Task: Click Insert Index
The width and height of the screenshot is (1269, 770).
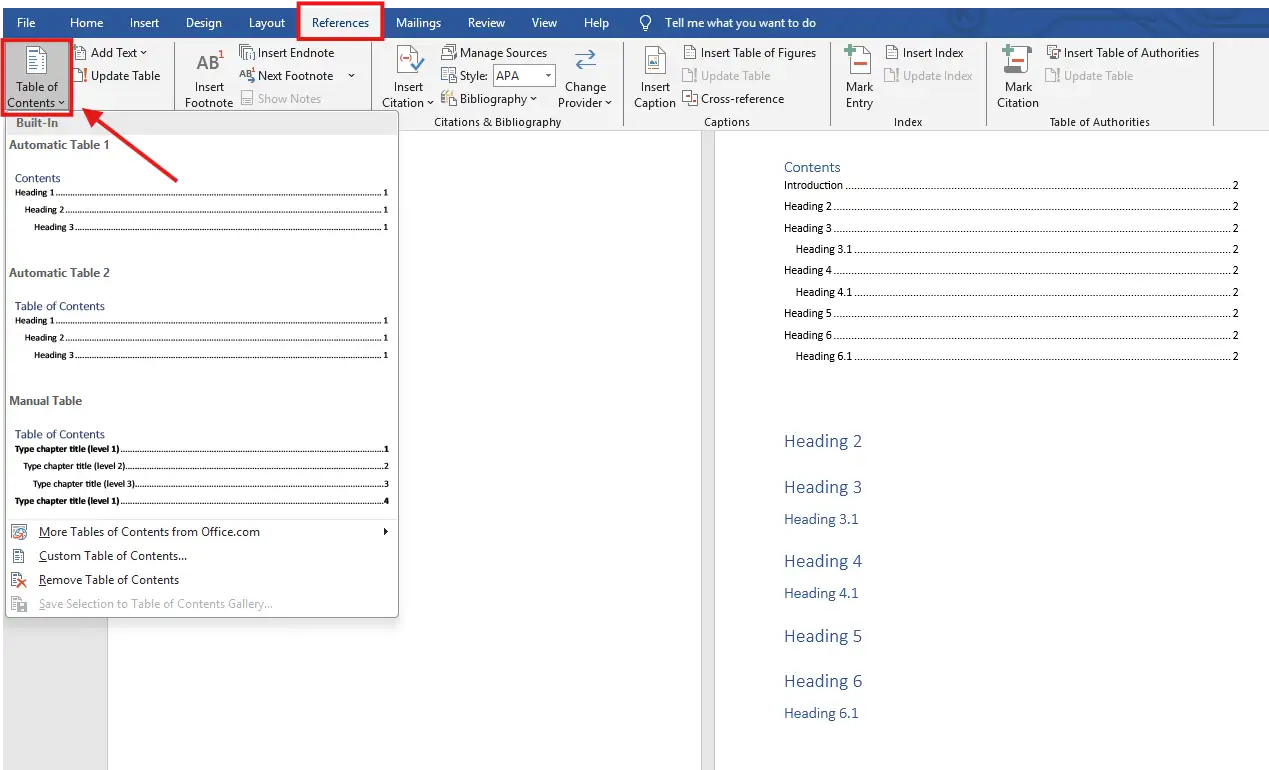Action: (924, 52)
